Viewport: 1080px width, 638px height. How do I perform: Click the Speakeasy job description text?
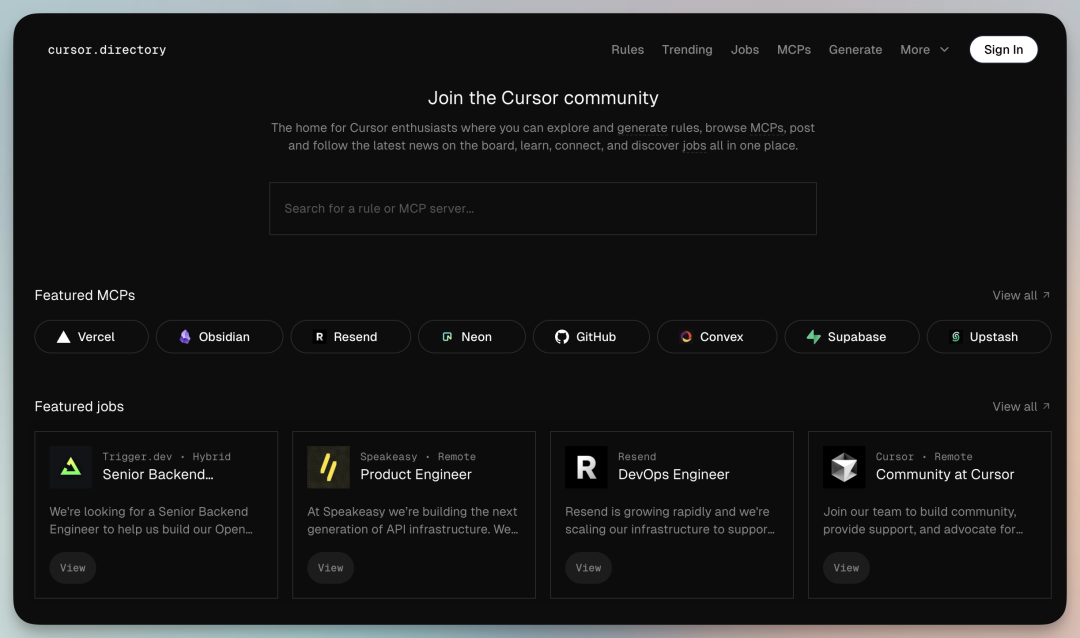coord(412,520)
